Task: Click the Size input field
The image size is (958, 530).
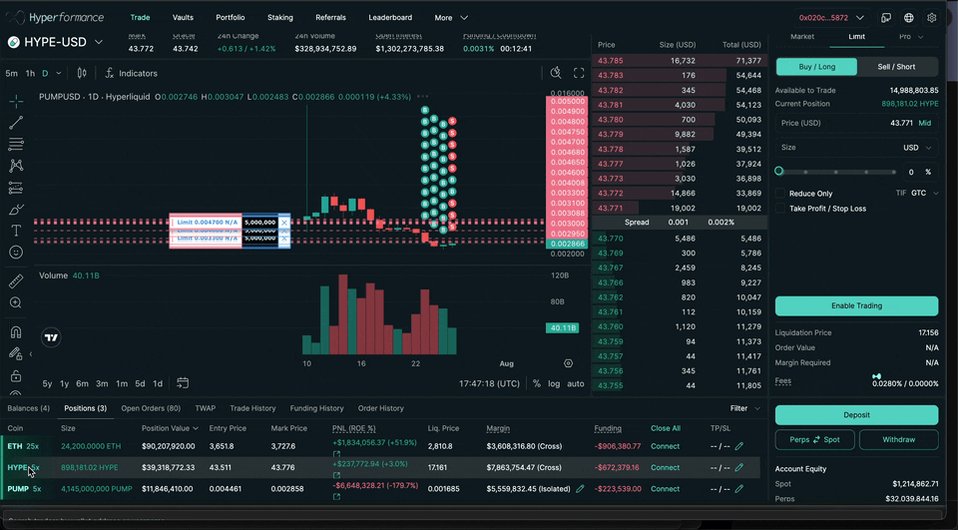Action: pos(857,147)
